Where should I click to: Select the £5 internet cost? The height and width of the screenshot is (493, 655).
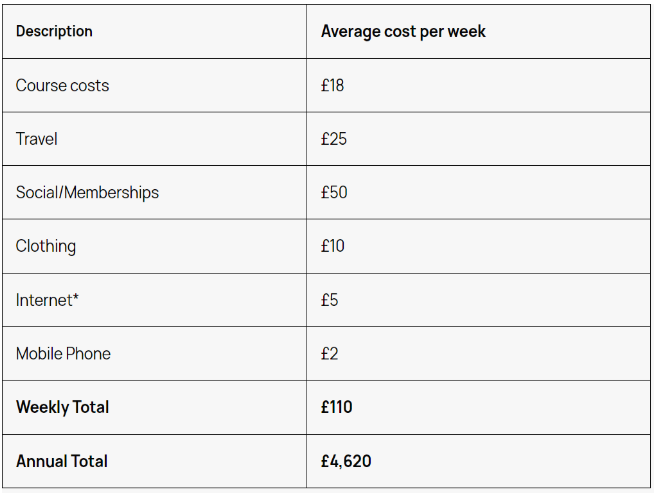pos(330,300)
